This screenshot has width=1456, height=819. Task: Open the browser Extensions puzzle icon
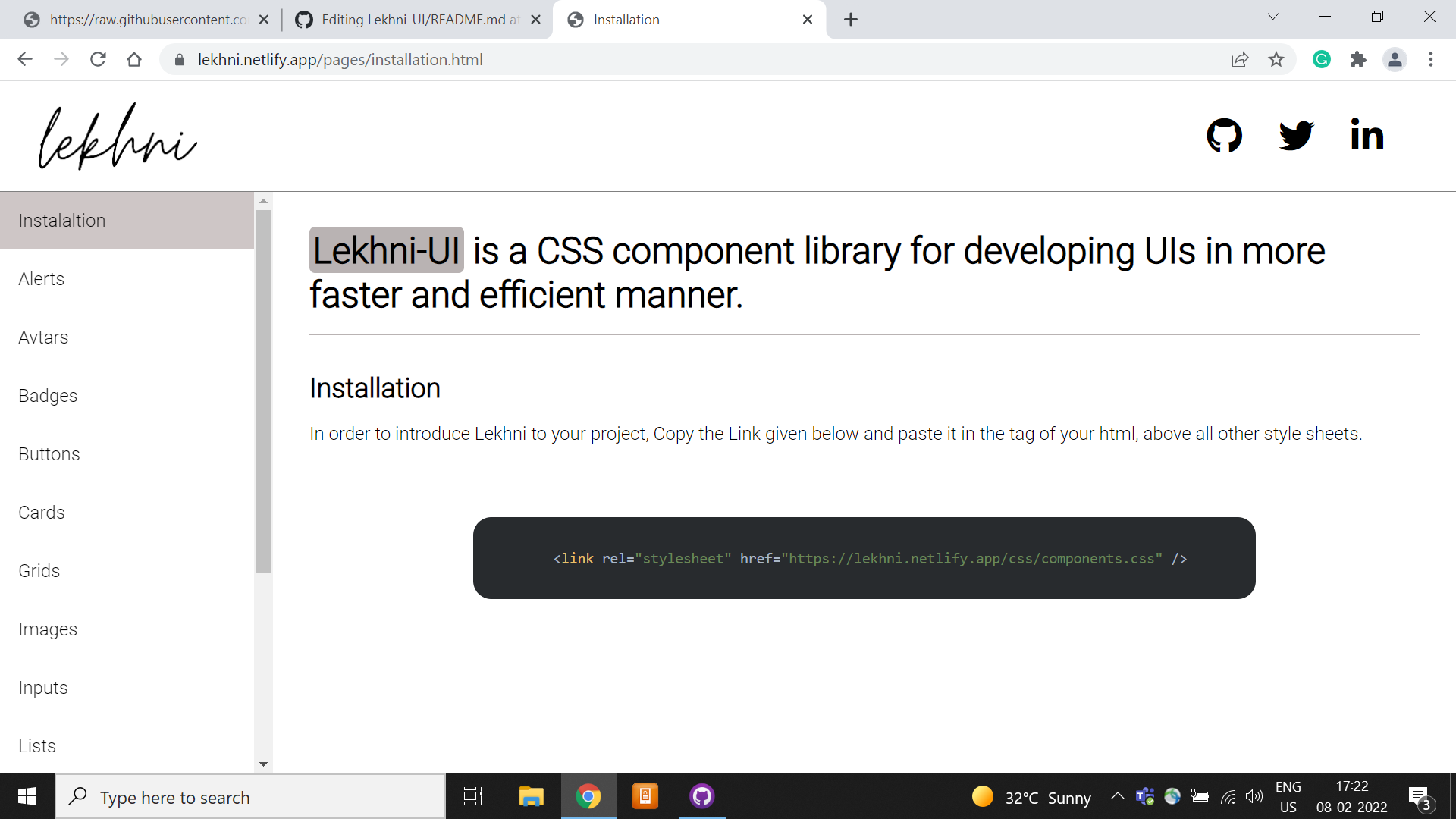click(x=1358, y=59)
